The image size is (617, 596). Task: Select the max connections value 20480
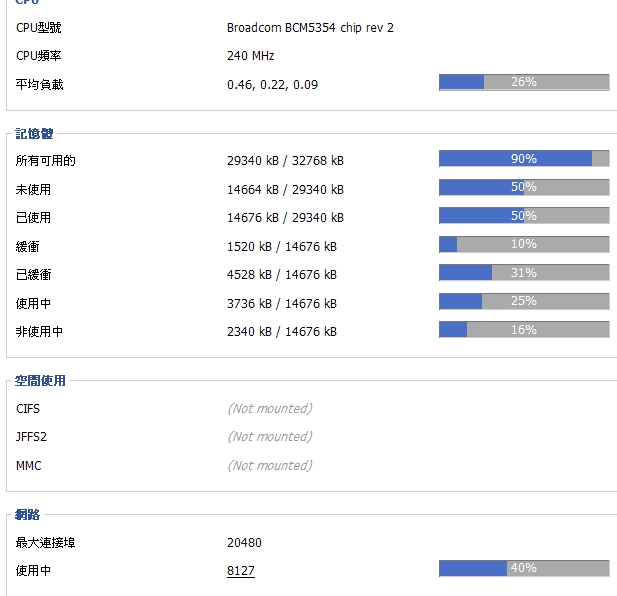(x=244, y=543)
